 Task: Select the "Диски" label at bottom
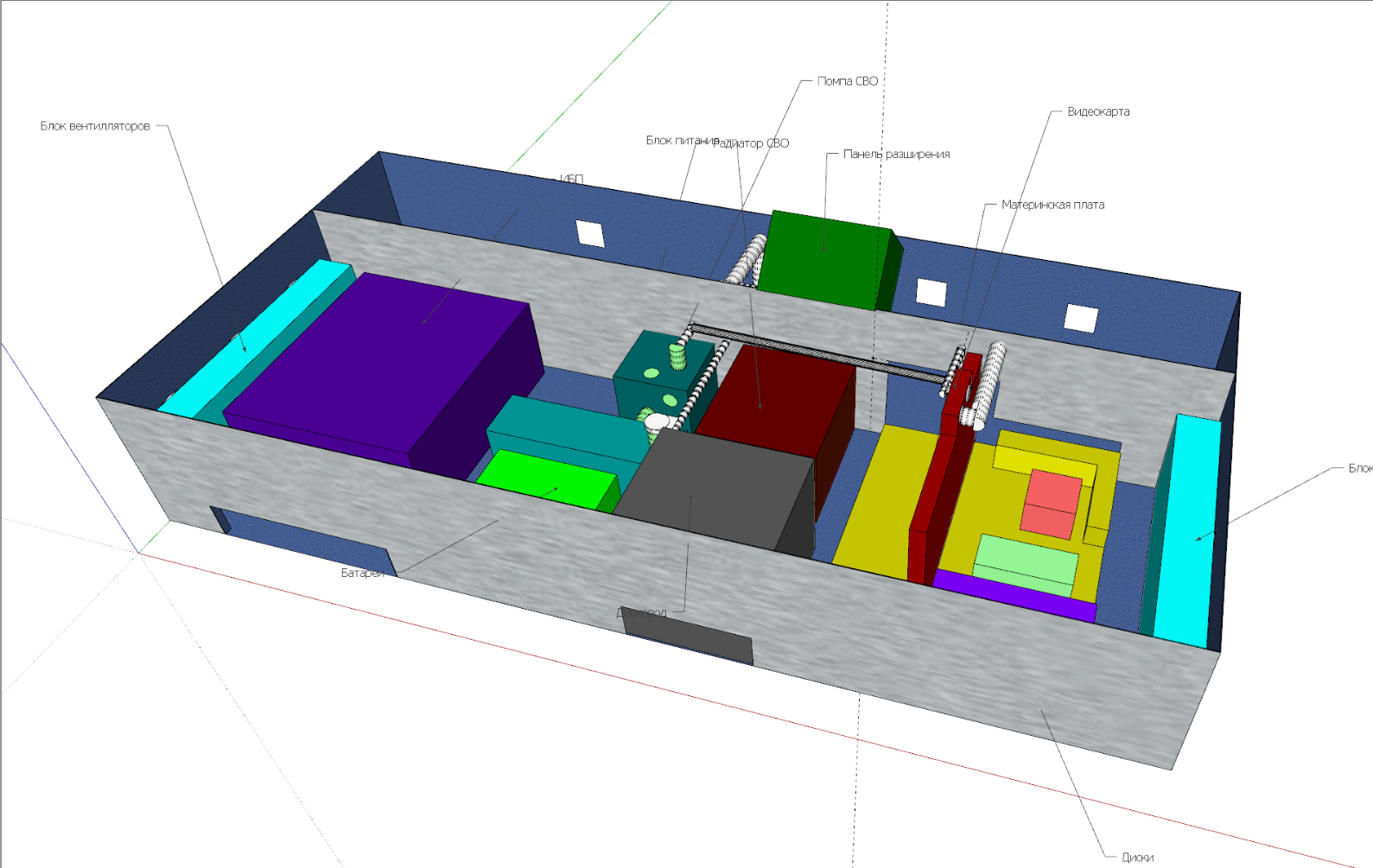[1137, 858]
